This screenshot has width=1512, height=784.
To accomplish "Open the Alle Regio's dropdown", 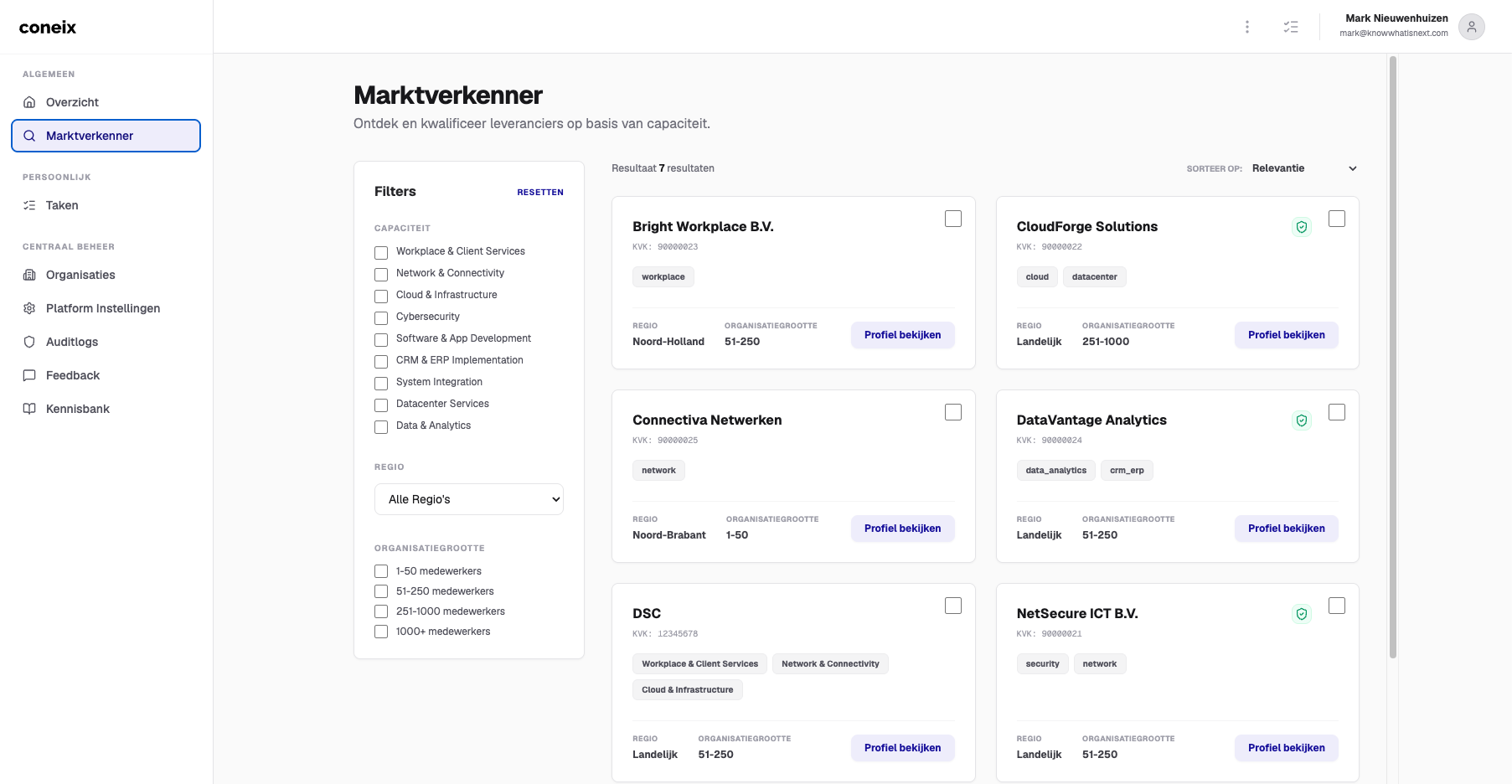I will point(469,499).
